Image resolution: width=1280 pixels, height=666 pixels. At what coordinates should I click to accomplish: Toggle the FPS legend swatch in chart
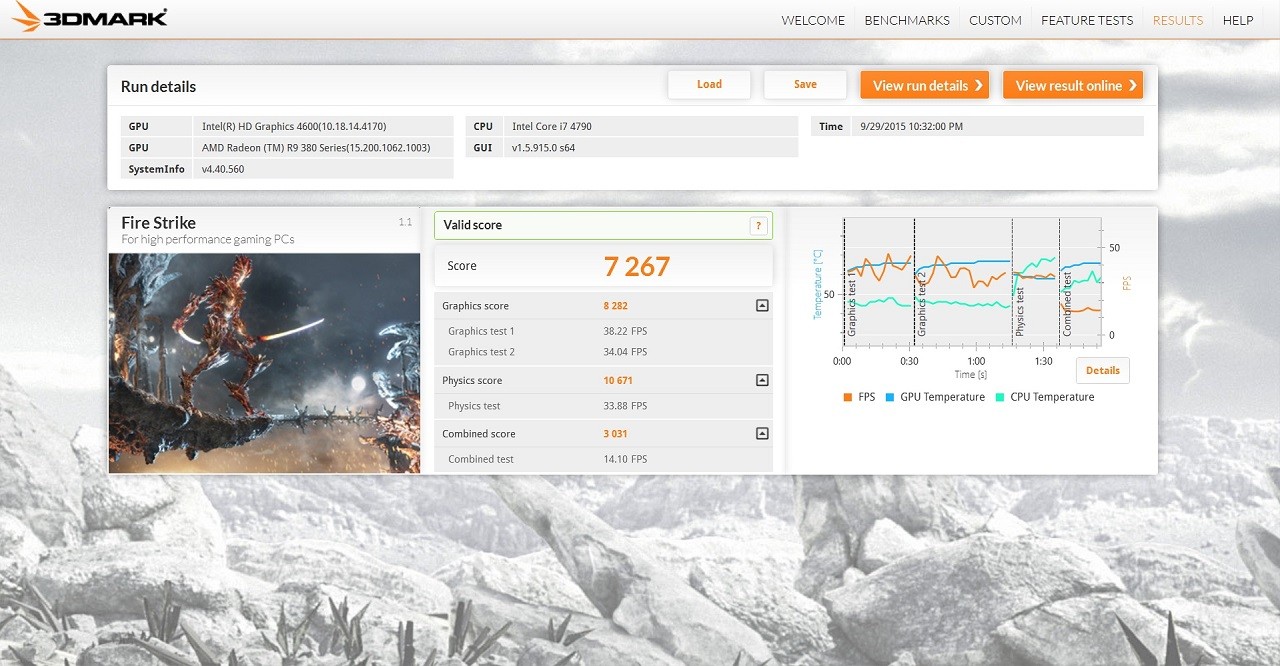(x=848, y=397)
